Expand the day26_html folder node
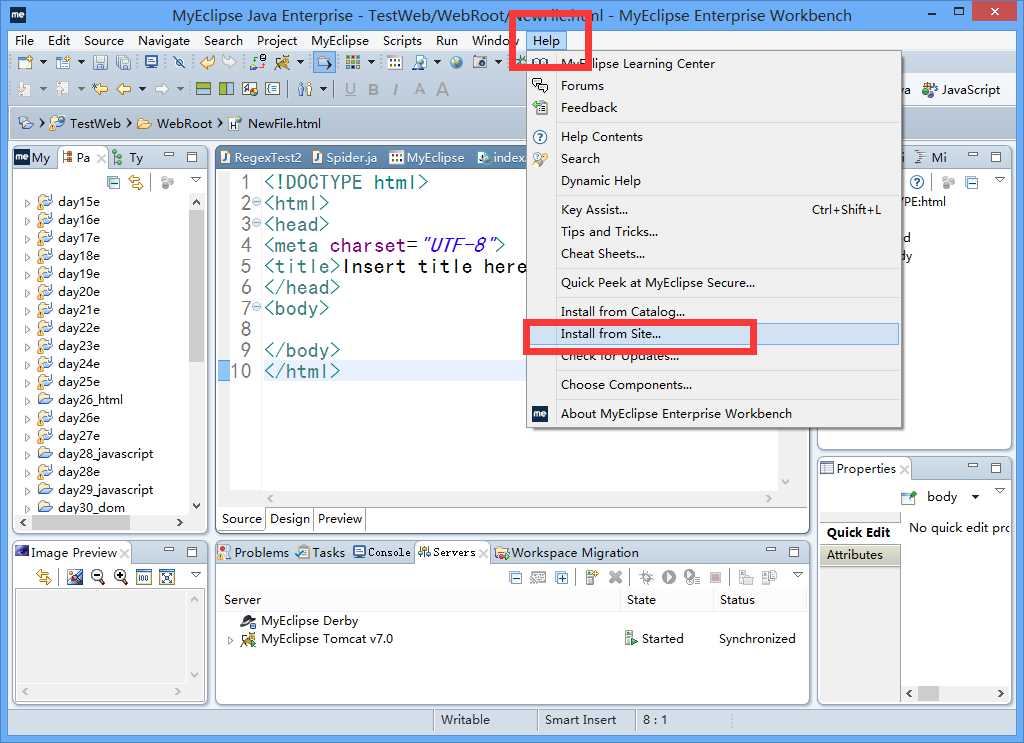 (x=27, y=401)
